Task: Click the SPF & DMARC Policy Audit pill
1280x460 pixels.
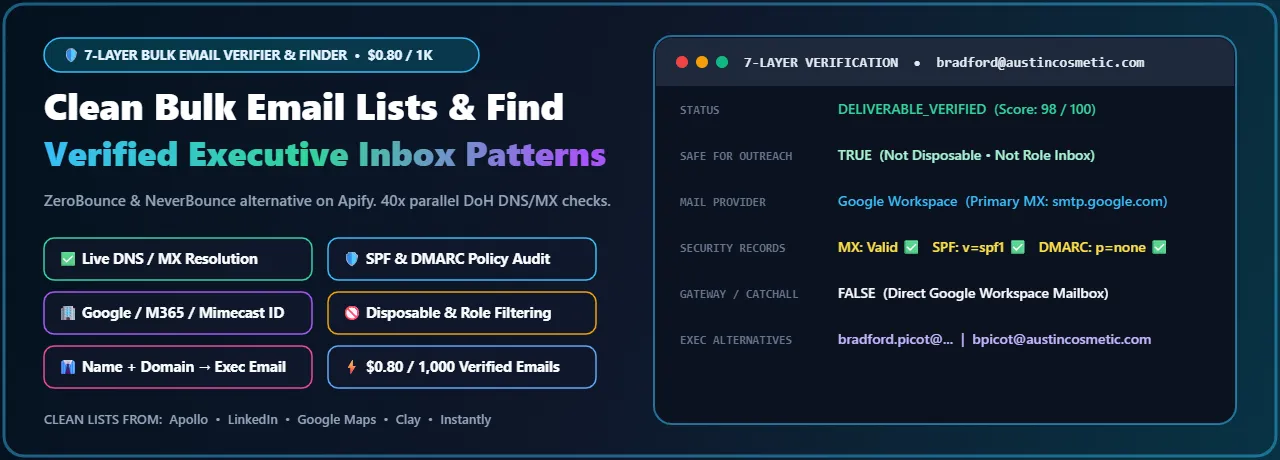Action: click(x=462, y=259)
